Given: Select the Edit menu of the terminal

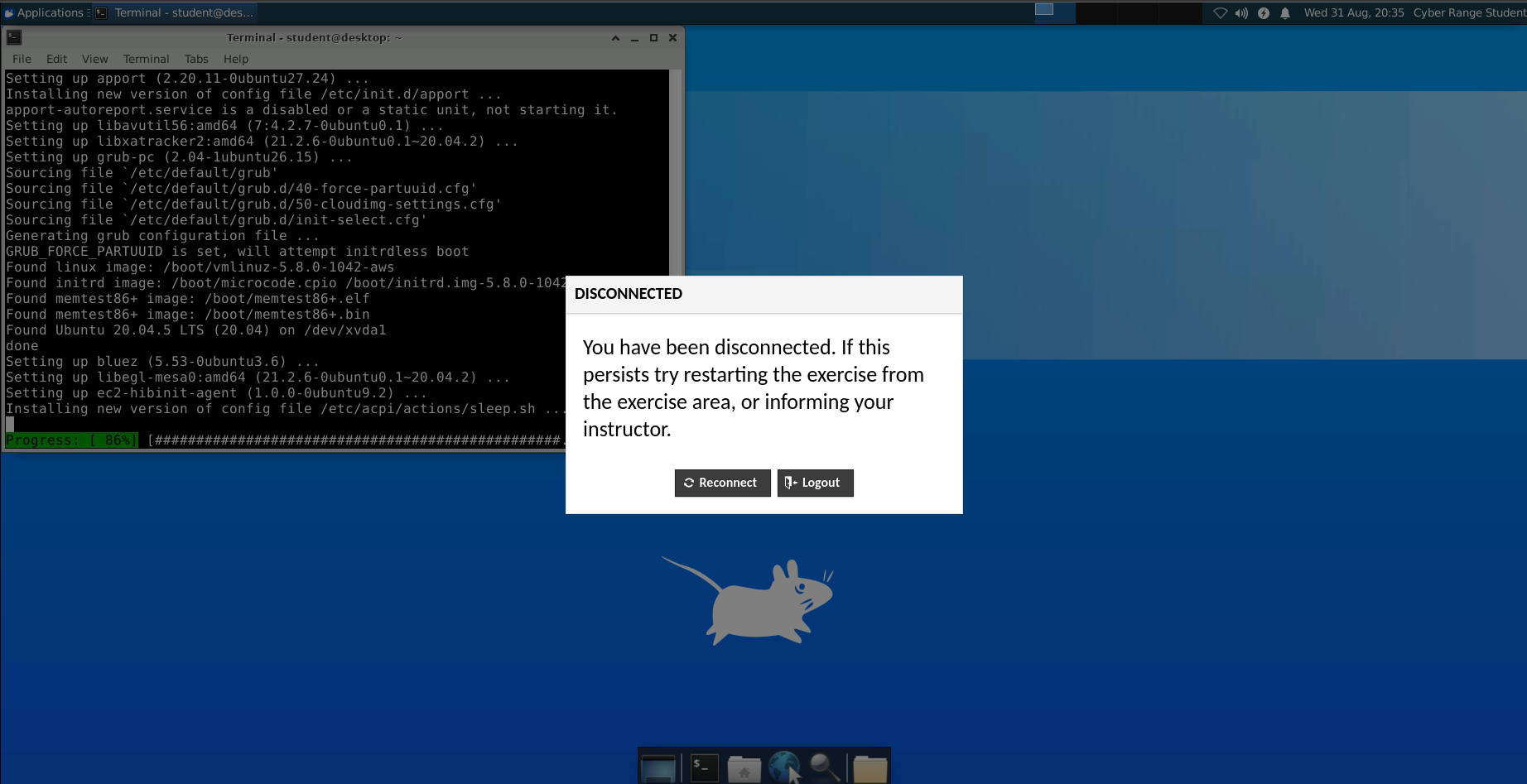Looking at the screenshot, I should coord(55,59).
